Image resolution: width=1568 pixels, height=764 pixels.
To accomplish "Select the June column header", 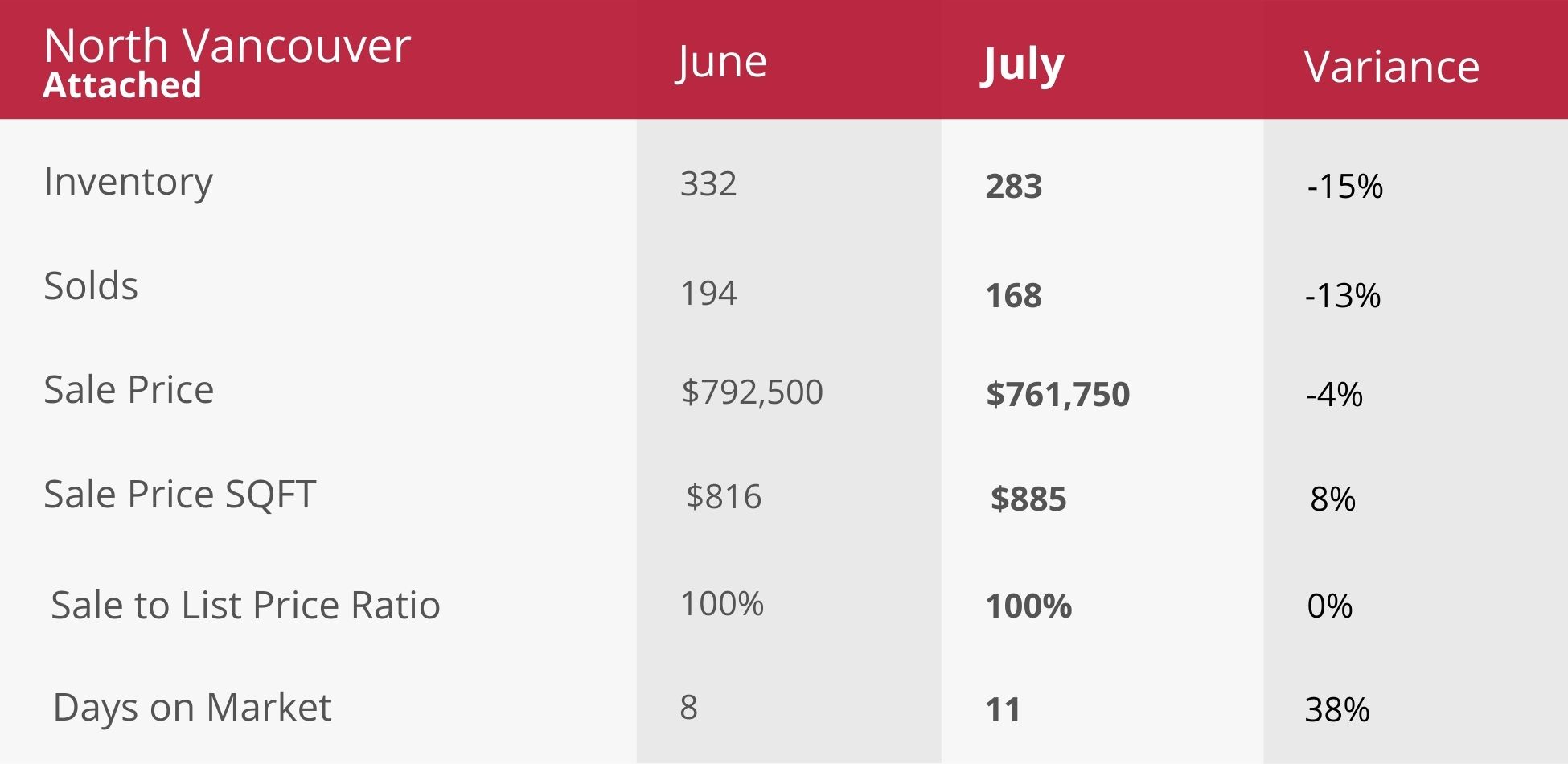I will point(721,62).
